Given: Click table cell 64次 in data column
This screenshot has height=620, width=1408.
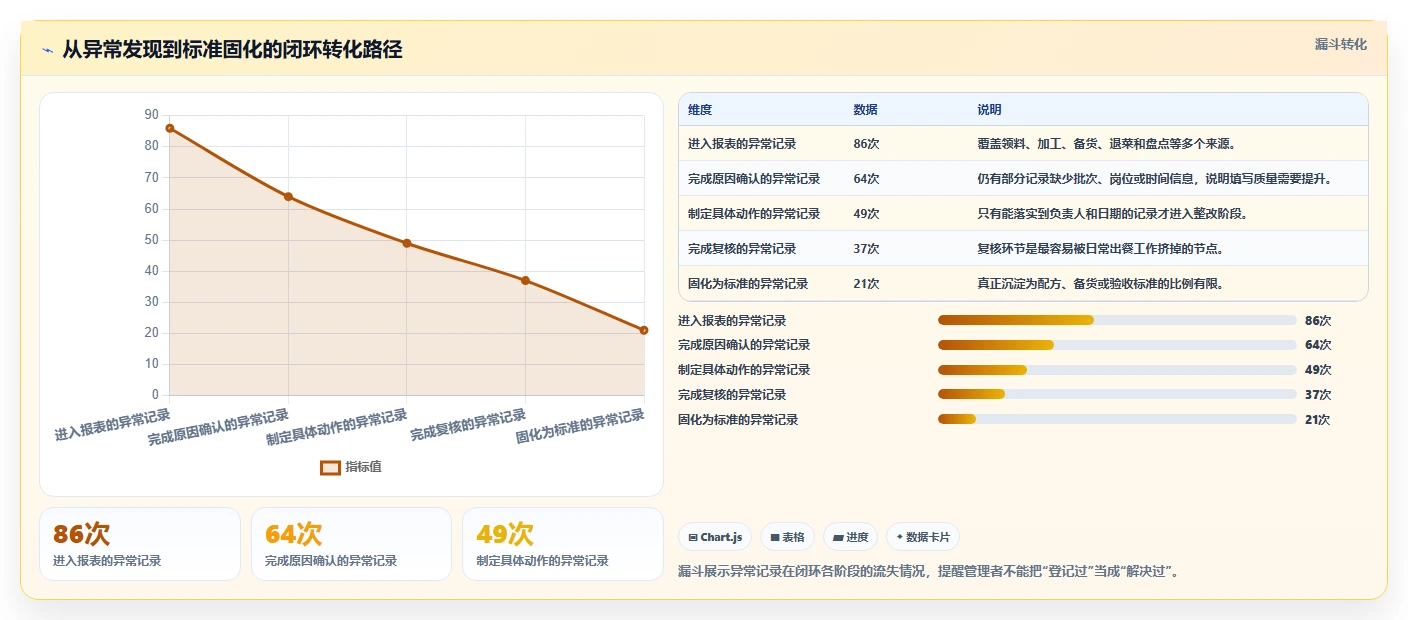Looking at the screenshot, I should tap(866, 179).
